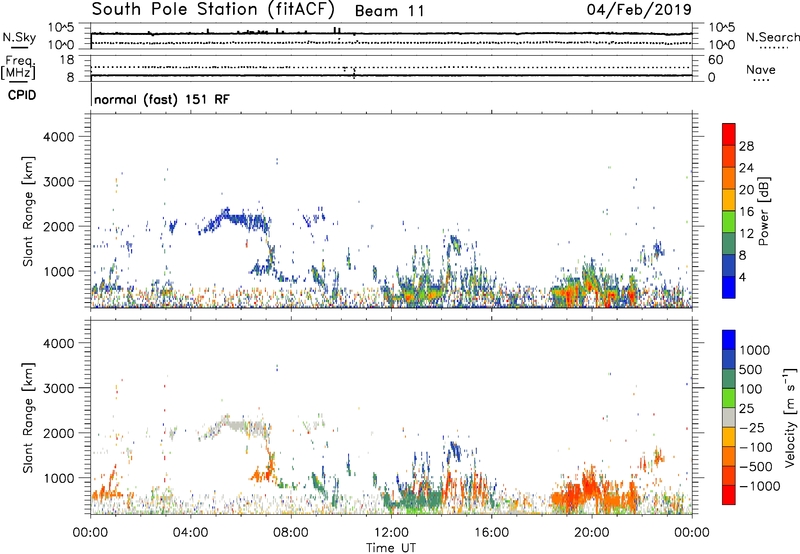
Task: Click the "12:00" time axis label
Action: pos(391,533)
